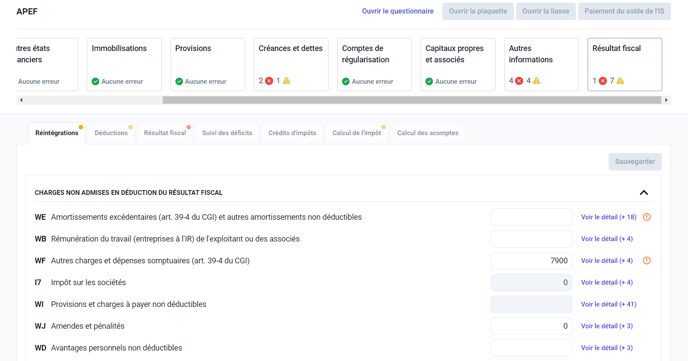The image size is (688, 361).
Task: Open Voir le détail (+ 4) for I7
Action: click(607, 282)
